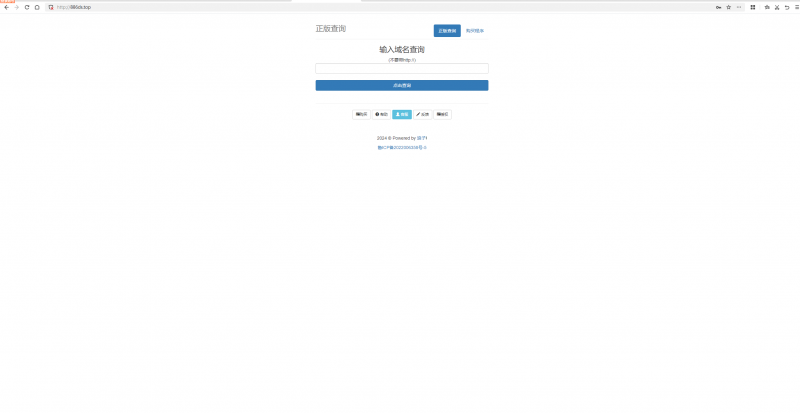Click the three-dot icon in address bar
This screenshot has width=800, height=413.
click(x=739, y=7)
